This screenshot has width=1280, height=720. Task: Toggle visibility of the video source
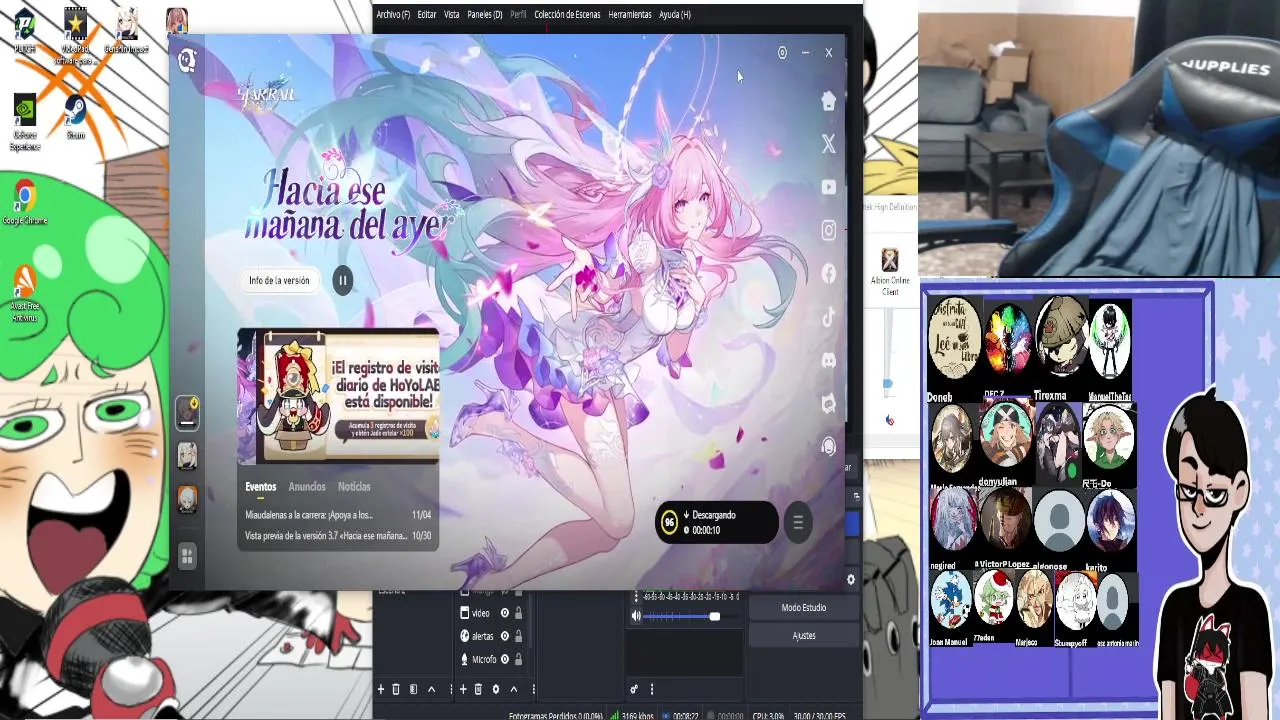[x=505, y=613]
